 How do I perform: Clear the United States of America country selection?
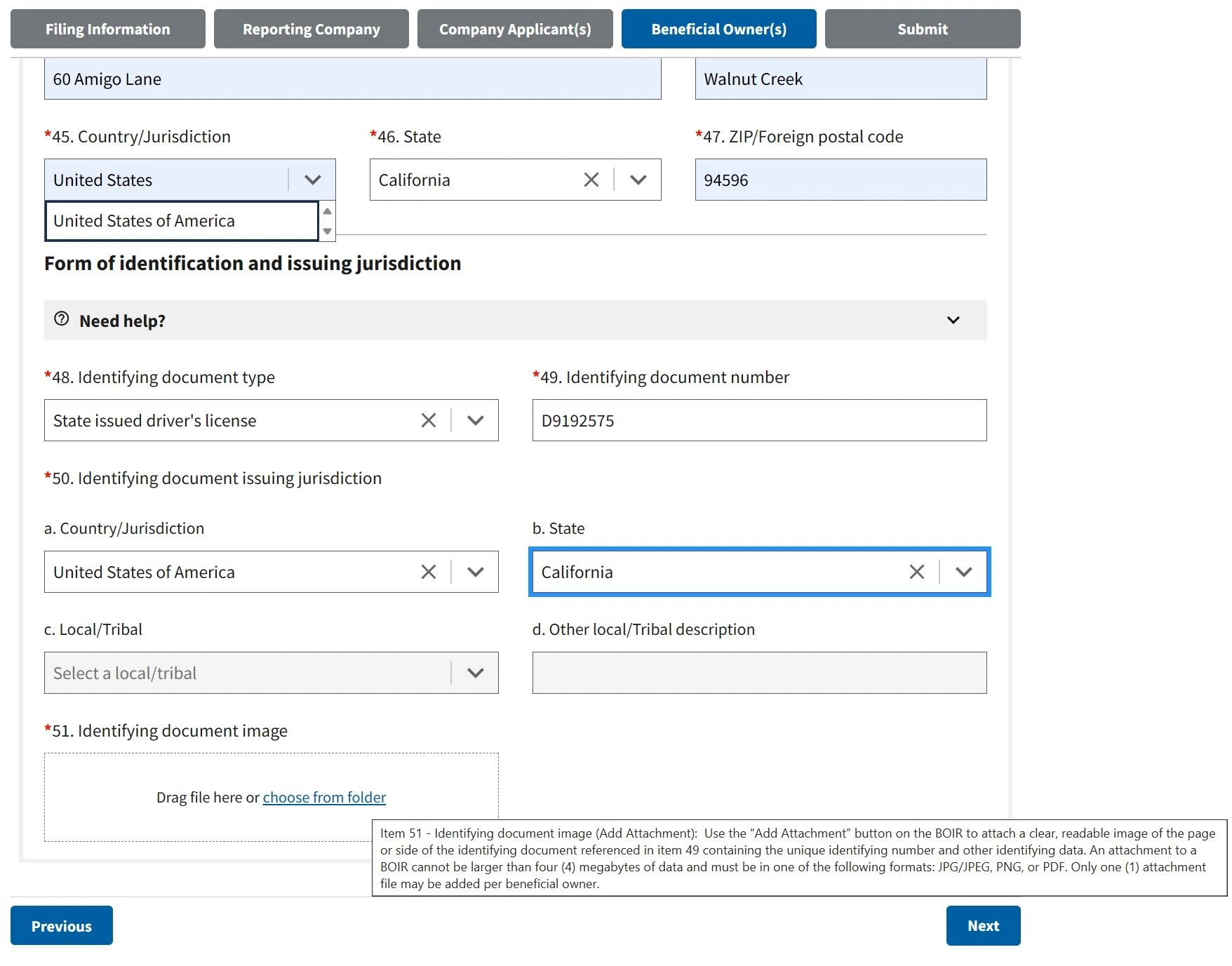click(x=429, y=572)
